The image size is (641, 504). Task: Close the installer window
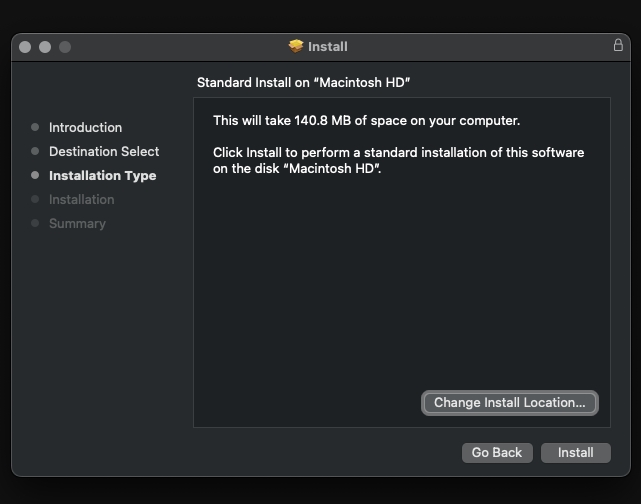pyautogui.click(x=25, y=47)
